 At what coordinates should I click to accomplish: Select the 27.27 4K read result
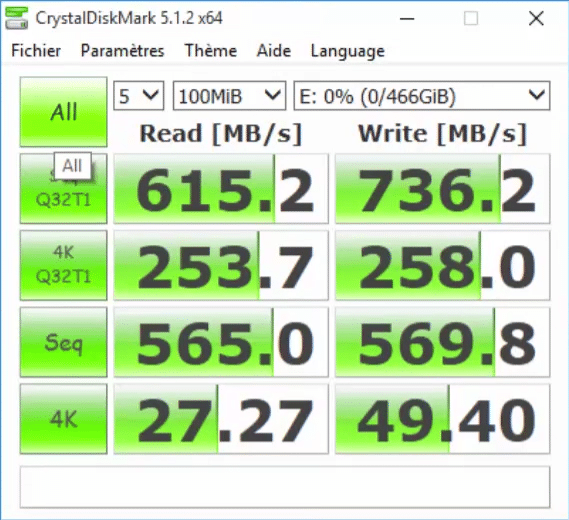(221, 419)
